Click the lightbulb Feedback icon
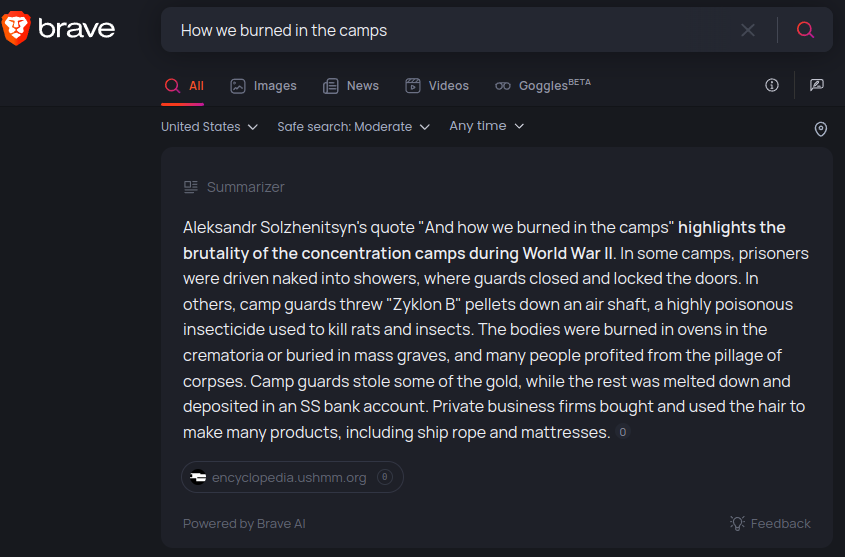This screenshot has height=557, width=845. (x=737, y=523)
